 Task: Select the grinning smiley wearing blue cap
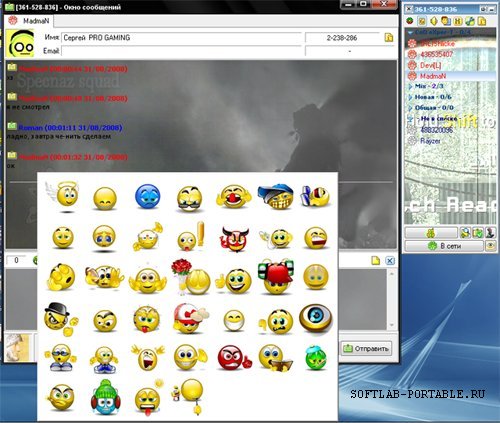(276, 196)
